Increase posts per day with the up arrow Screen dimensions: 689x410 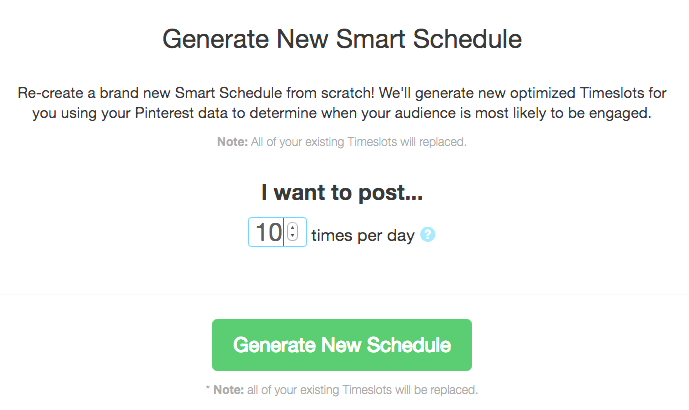click(x=293, y=228)
